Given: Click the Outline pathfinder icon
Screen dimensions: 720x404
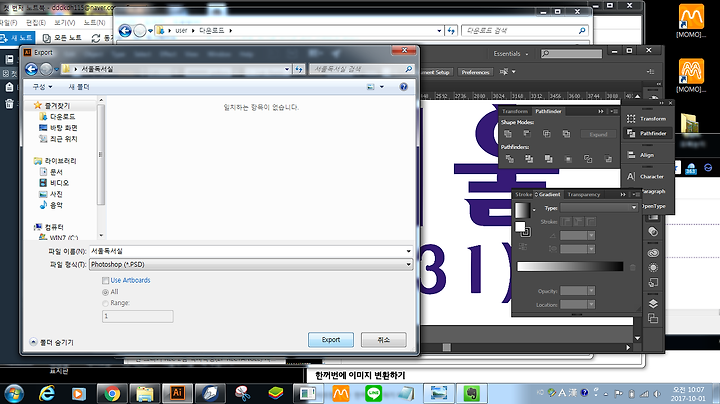Looking at the screenshot, I should click(x=588, y=159).
